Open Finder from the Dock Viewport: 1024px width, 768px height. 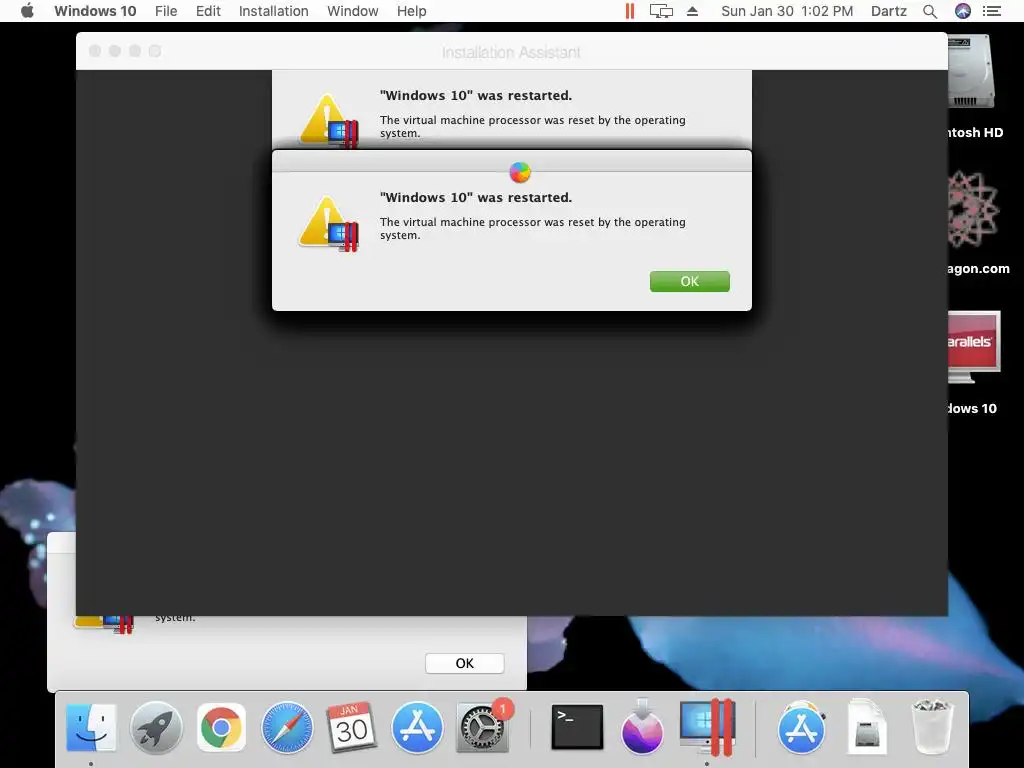(x=91, y=727)
